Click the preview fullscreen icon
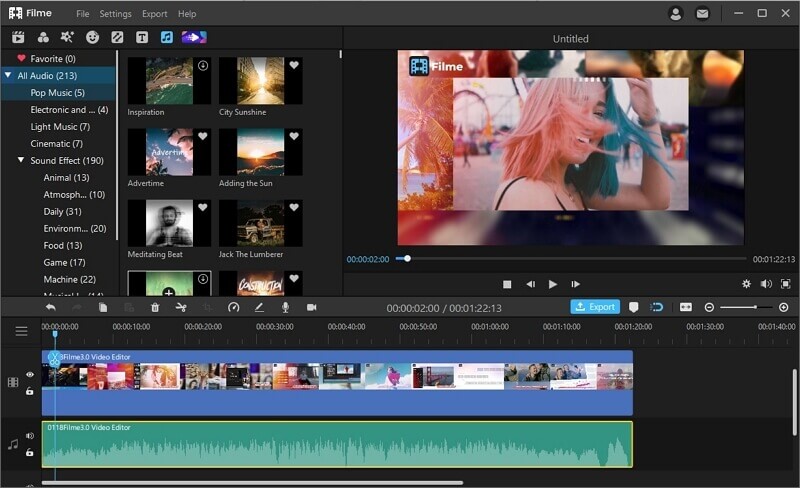This screenshot has width=800, height=488. (x=786, y=284)
